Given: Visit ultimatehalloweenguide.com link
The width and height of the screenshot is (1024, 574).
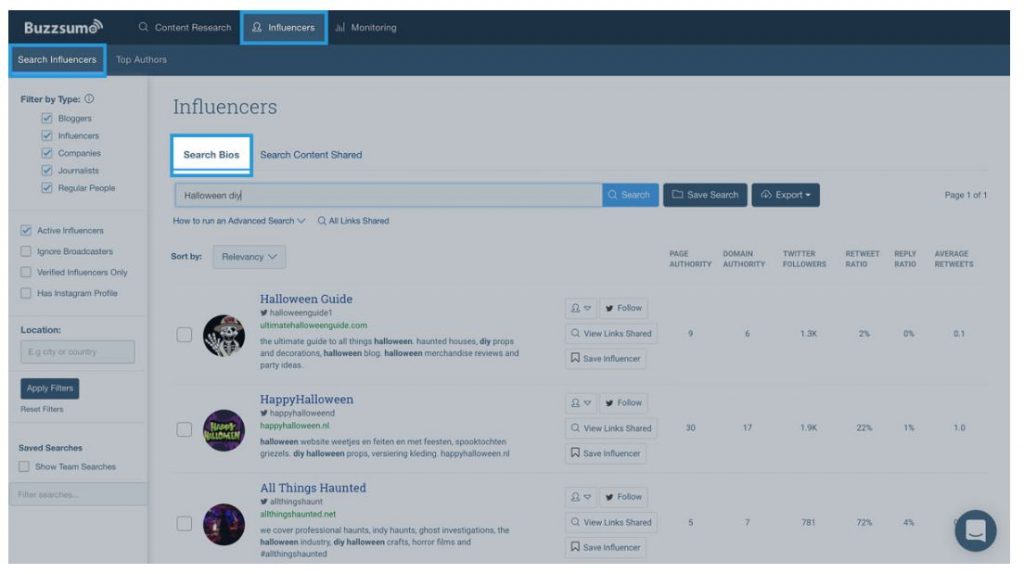Looking at the screenshot, I should coord(313,325).
